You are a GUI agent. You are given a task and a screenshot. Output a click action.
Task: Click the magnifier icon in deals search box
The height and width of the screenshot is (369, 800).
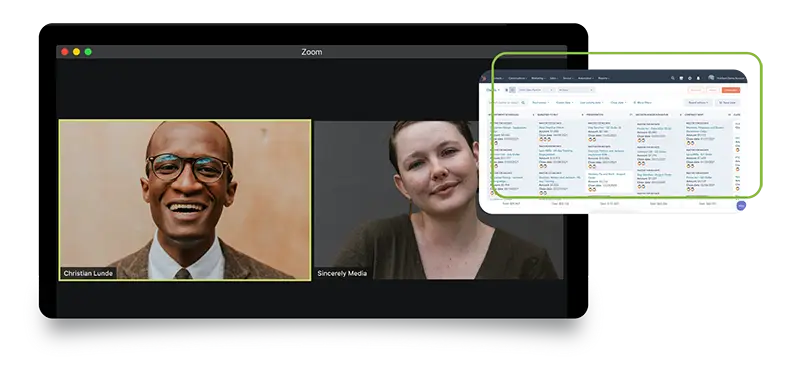pos(523,103)
